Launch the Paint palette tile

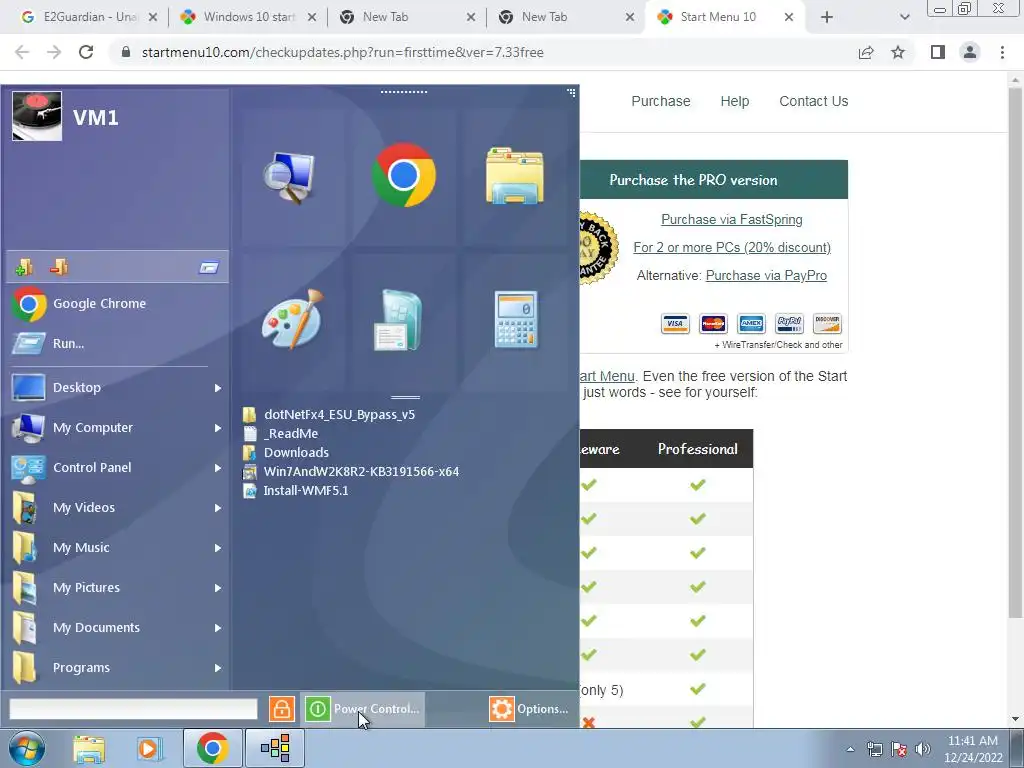293,319
